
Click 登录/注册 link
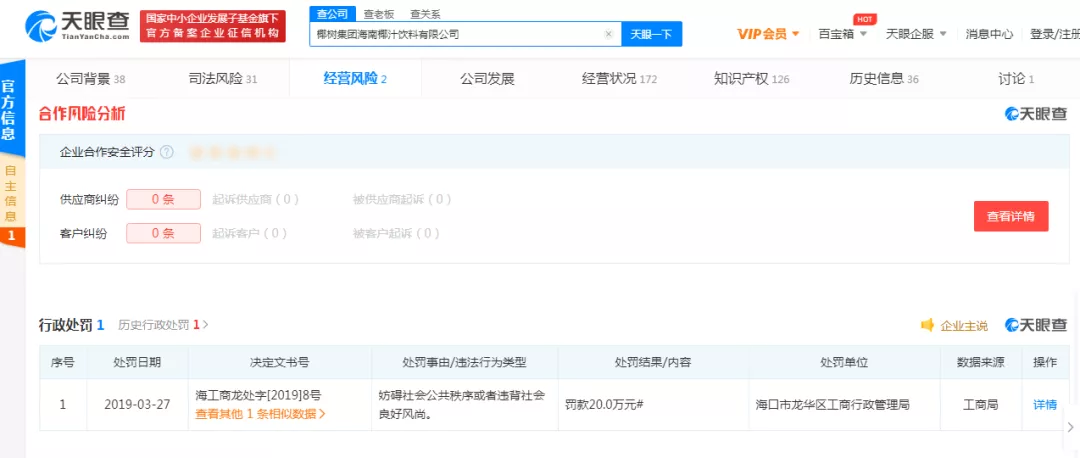coord(1055,34)
